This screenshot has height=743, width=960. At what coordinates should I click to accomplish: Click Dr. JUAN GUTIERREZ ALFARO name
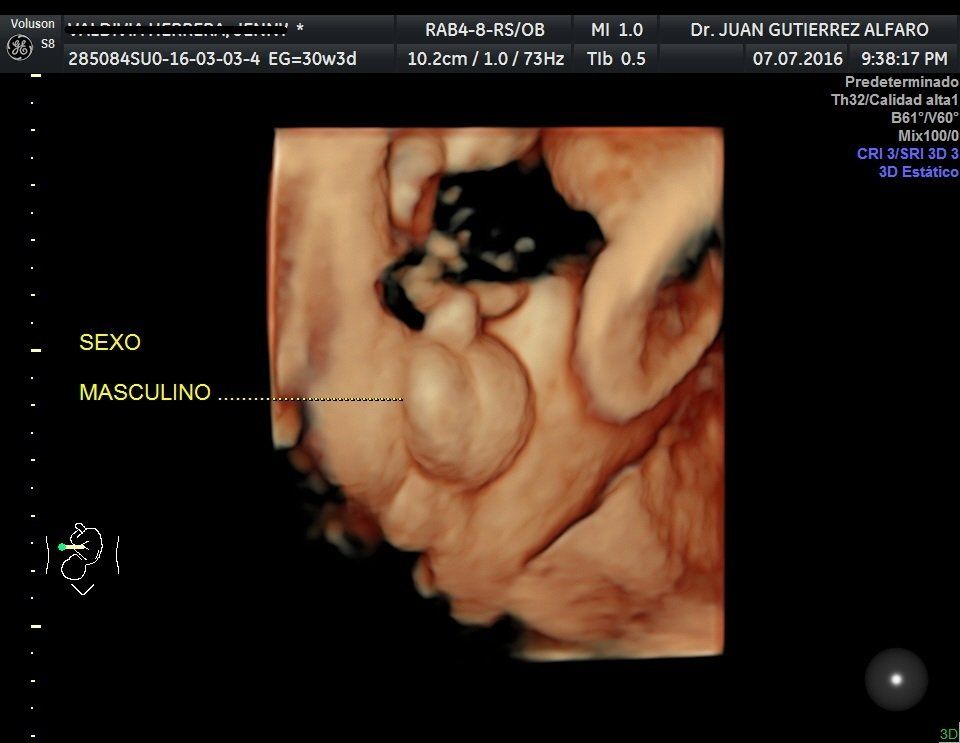tap(809, 29)
